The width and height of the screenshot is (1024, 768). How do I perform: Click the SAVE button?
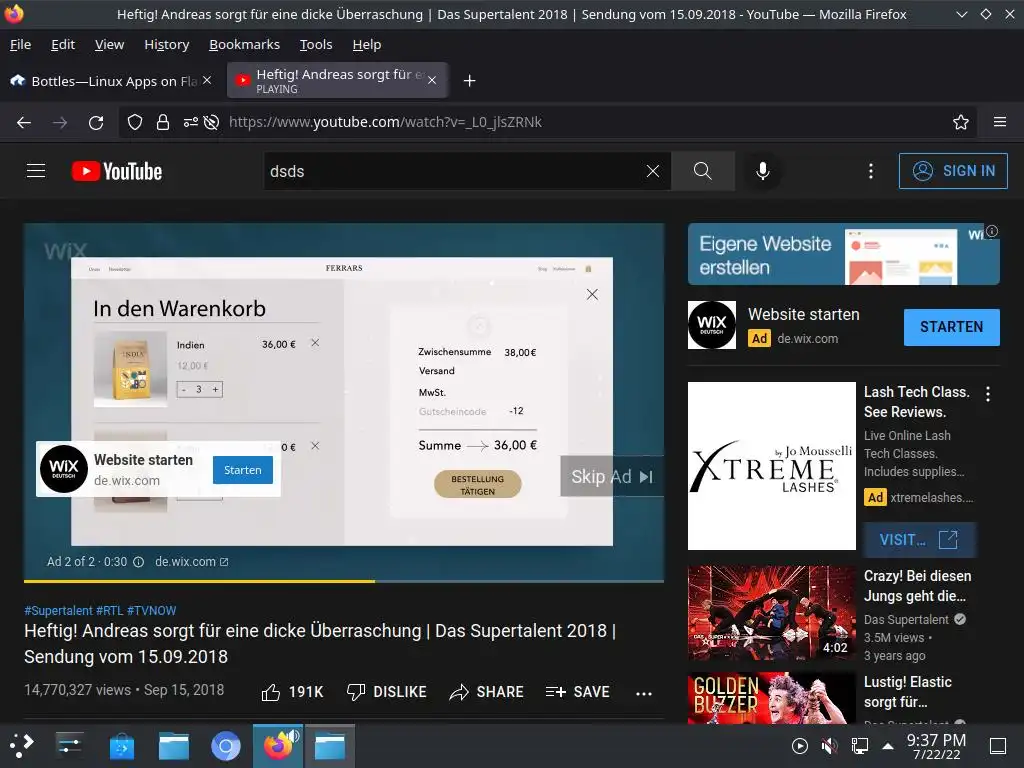coord(577,692)
